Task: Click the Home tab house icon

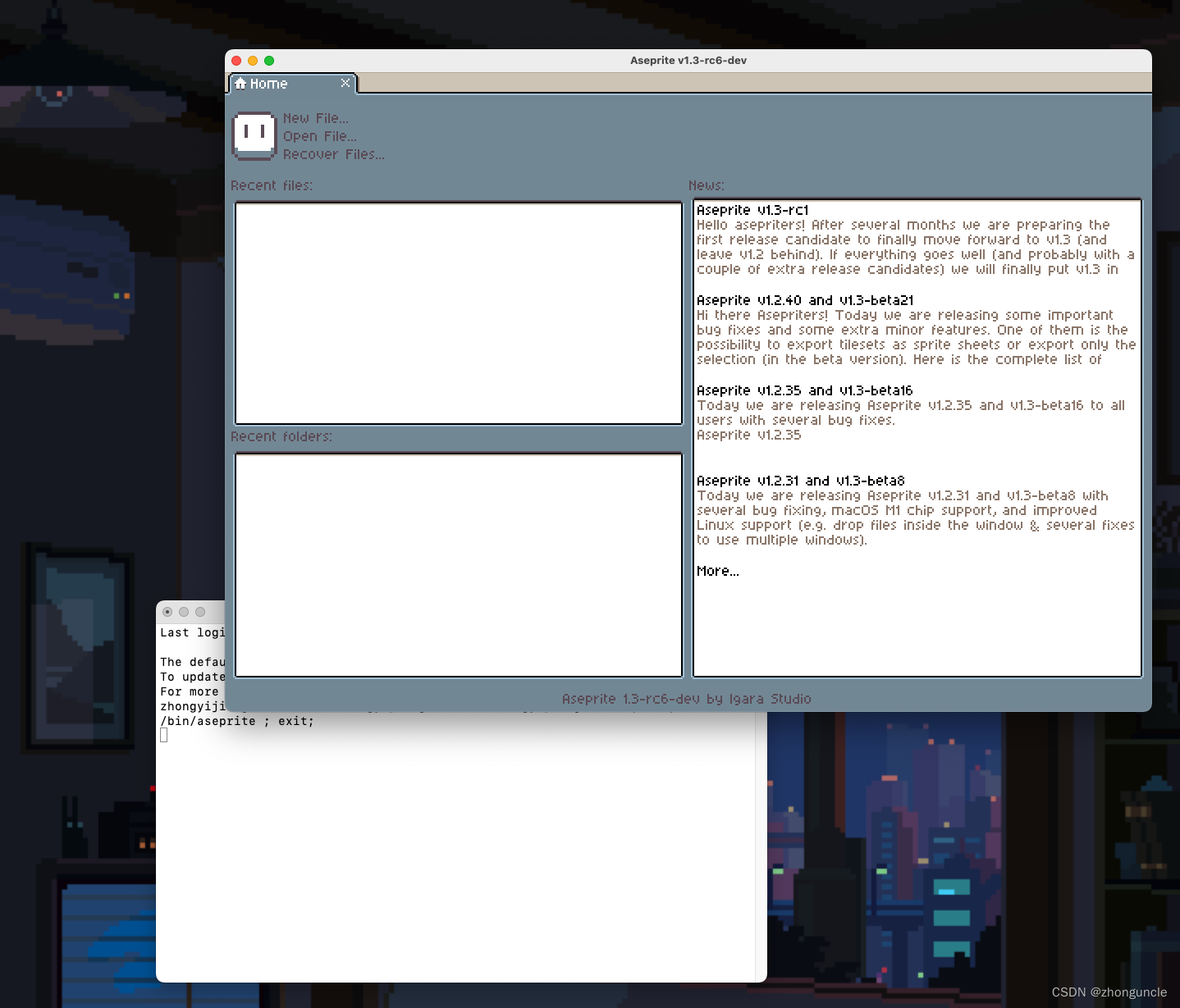Action: point(240,84)
